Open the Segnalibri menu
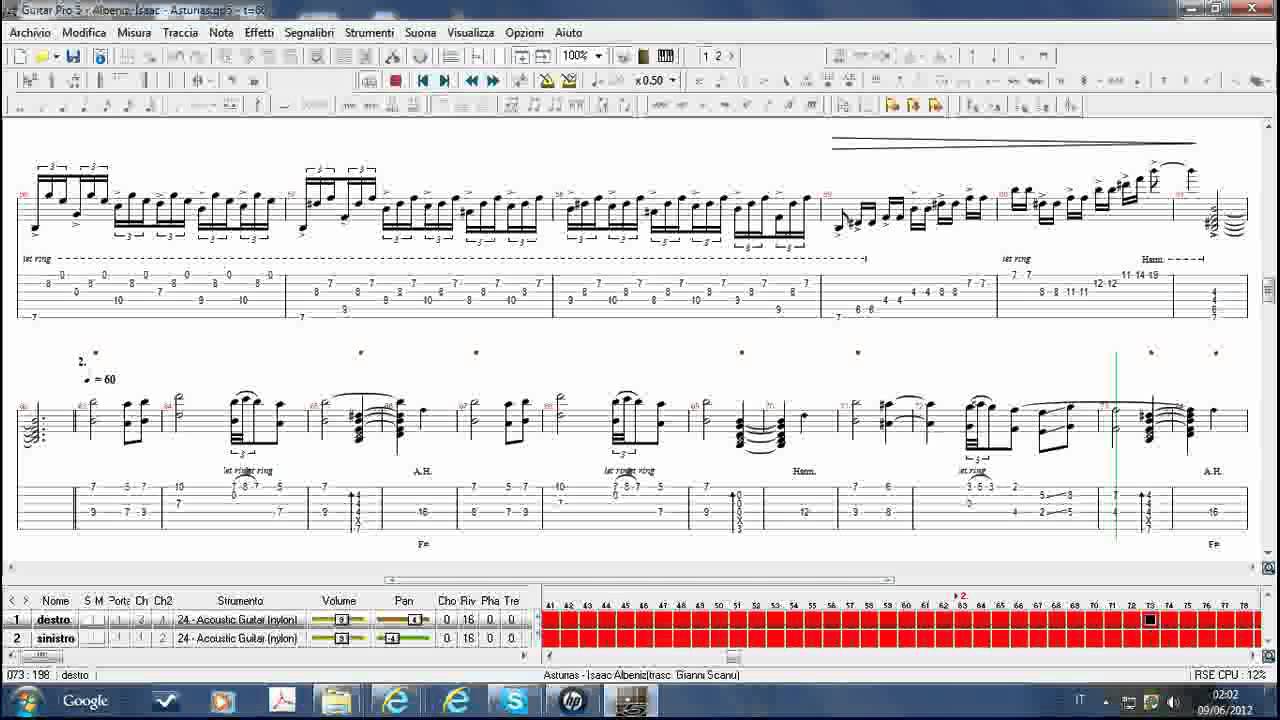Viewport: 1280px width, 720px height. (309, 32)
